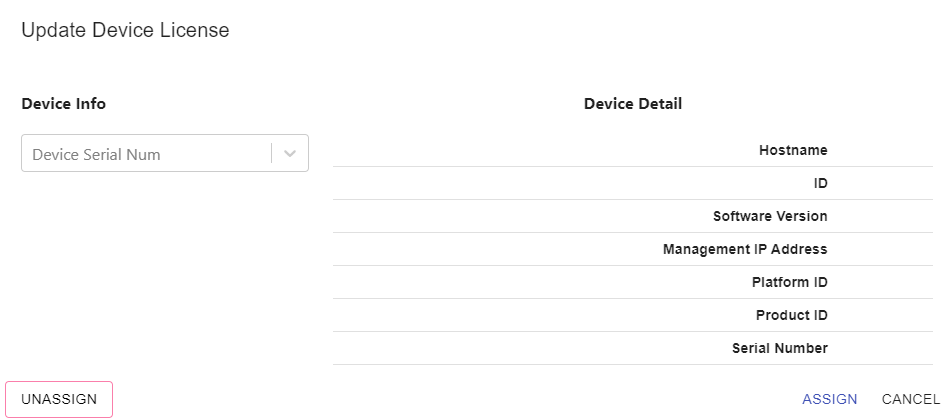
Task: Click the blank value beside Serial Number
Action: (880, 348)
